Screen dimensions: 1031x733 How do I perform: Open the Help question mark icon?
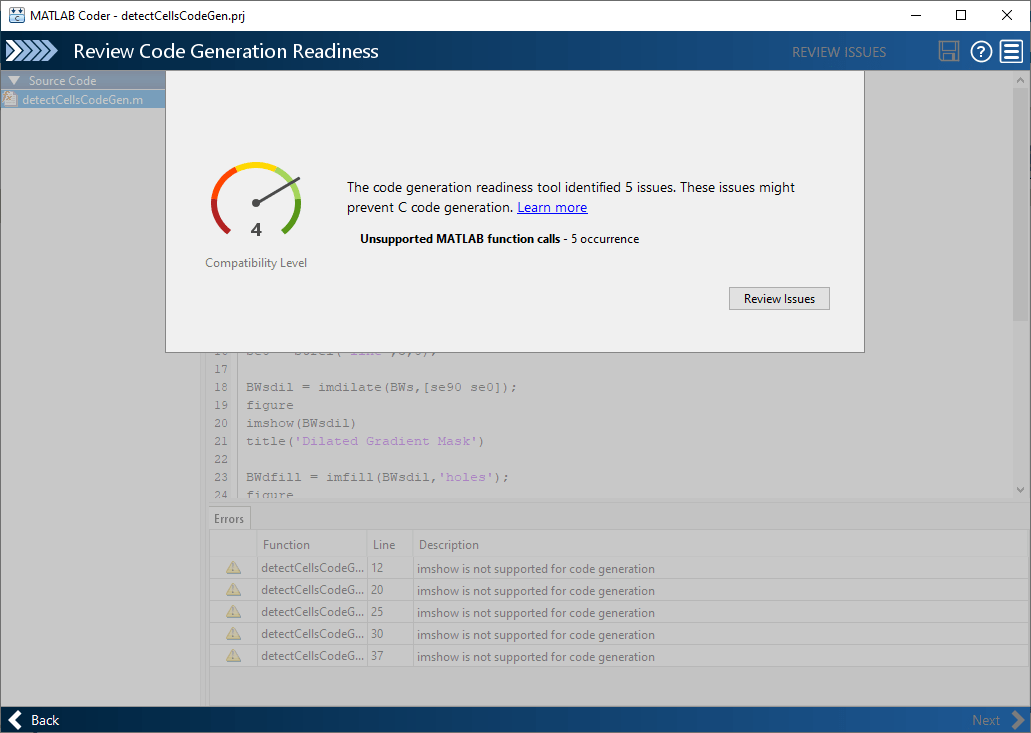point(981,52)
